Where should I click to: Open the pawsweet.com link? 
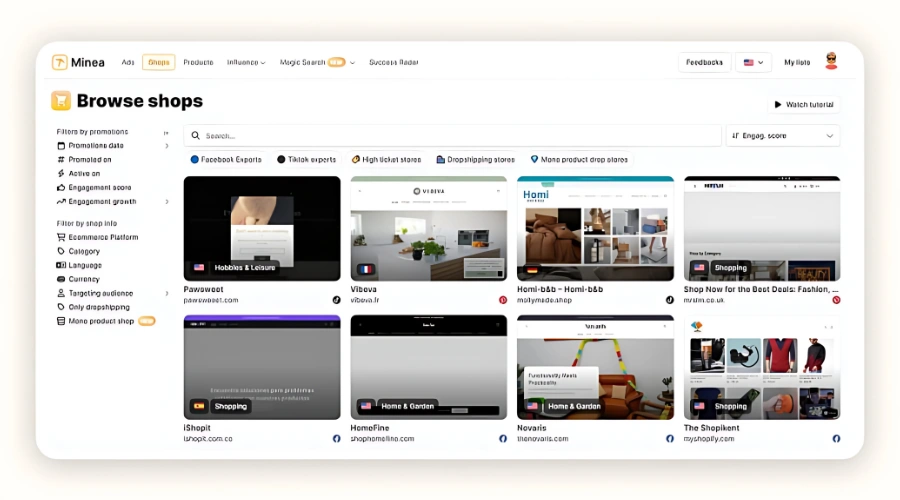pyautogui.click(x=211, y=300)
